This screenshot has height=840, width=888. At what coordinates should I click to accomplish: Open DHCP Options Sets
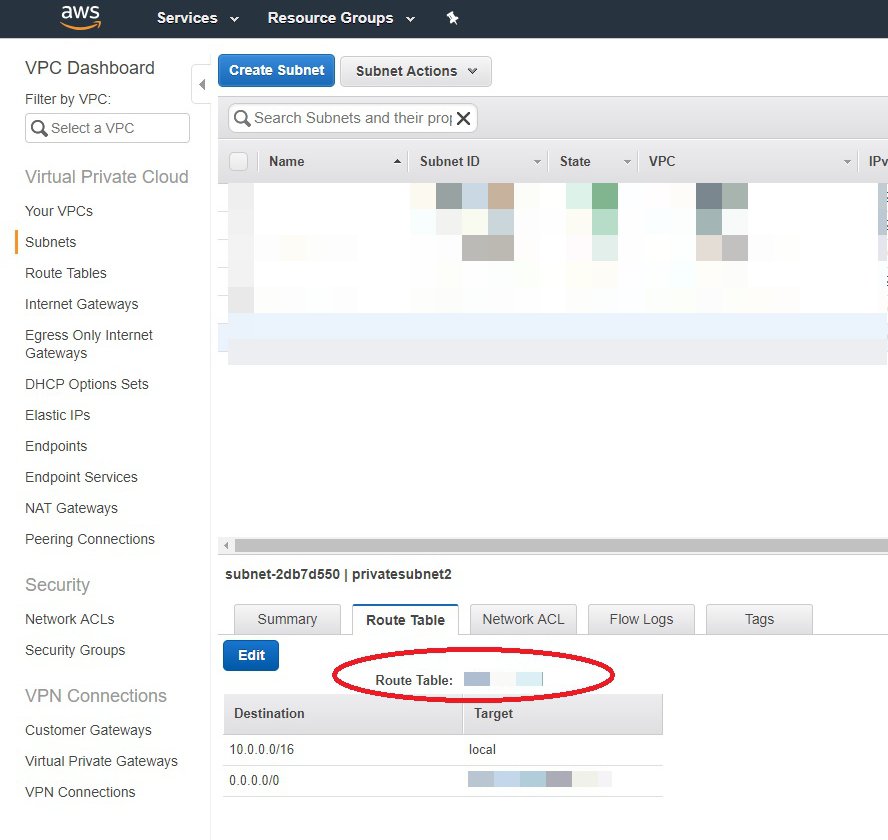(87, 384)
